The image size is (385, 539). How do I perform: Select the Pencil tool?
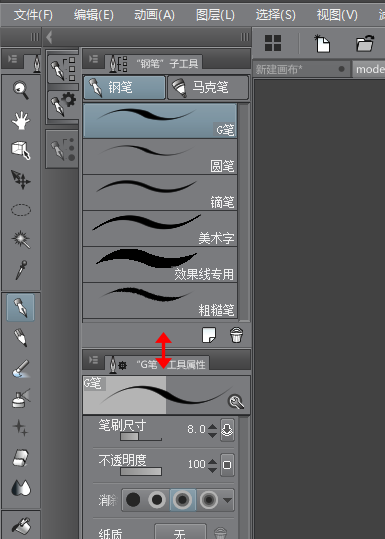21,338
